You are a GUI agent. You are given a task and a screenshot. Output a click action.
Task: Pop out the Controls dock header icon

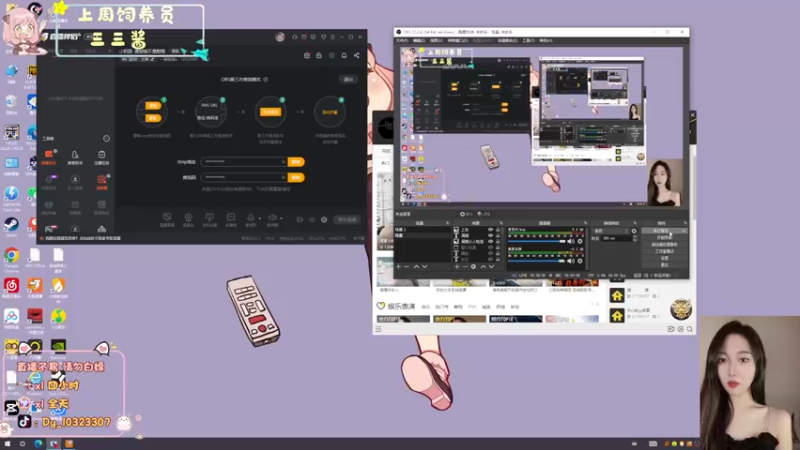(x=685, y=223)
